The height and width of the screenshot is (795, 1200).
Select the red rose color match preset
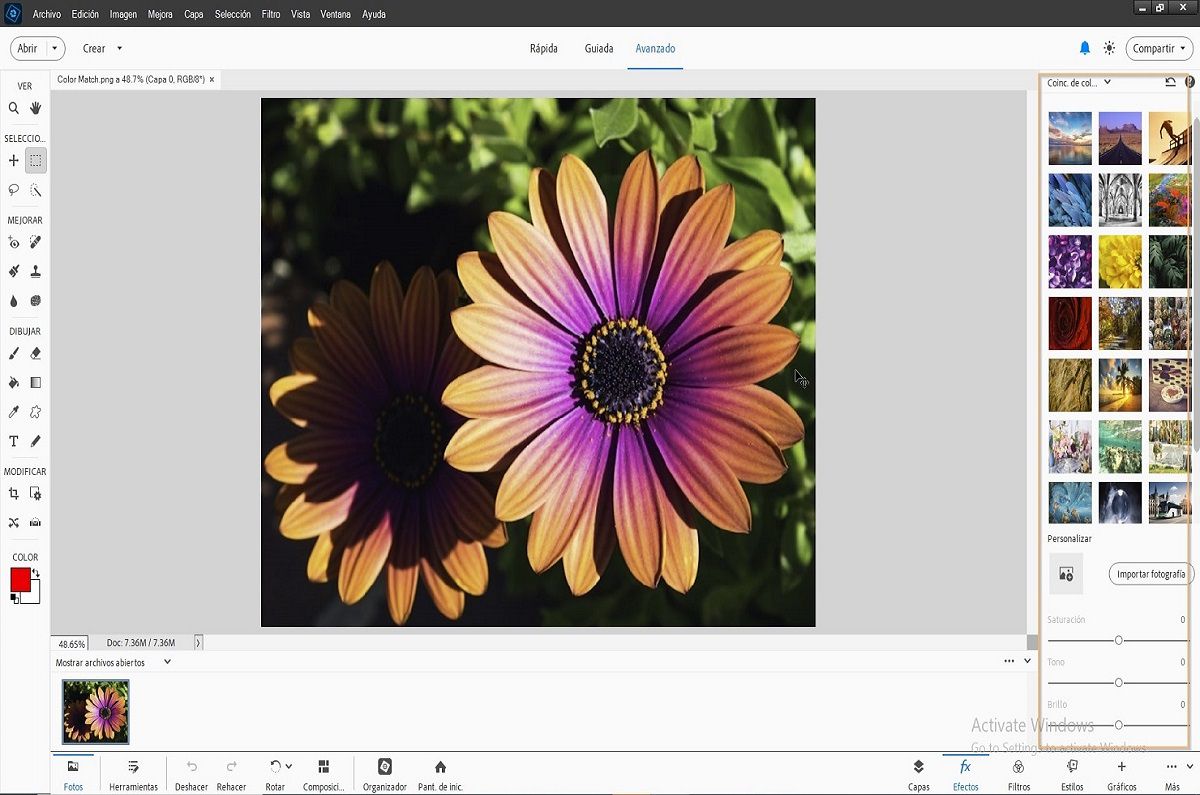pos(1070,323)
